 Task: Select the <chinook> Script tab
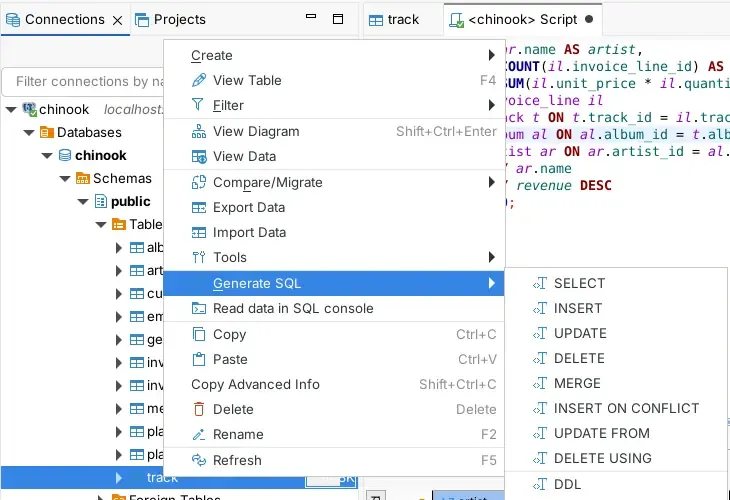pos(522,20)
